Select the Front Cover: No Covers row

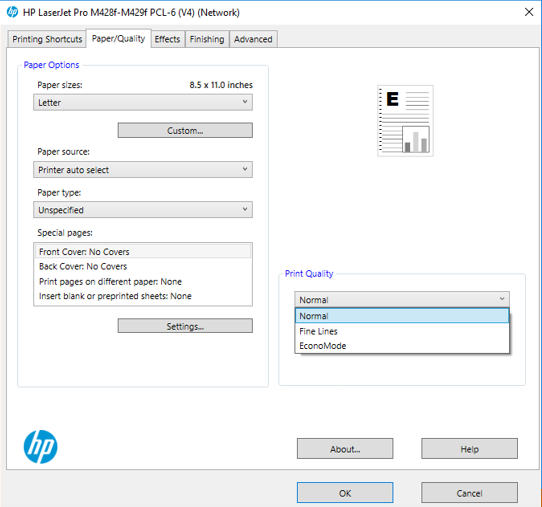(x=143, y=252)
